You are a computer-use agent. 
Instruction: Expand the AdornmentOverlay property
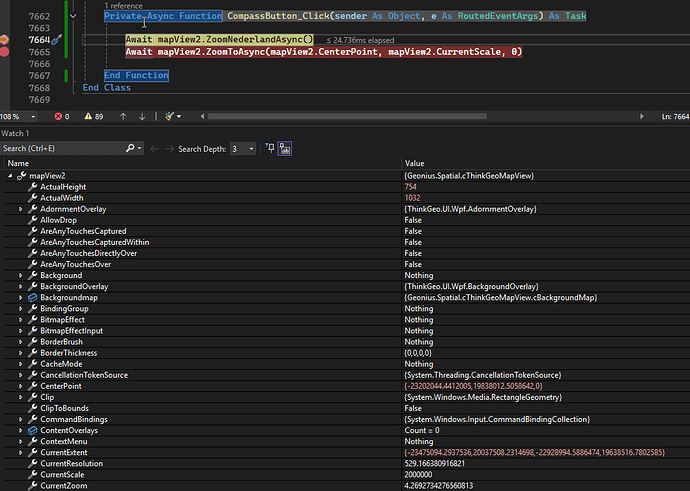click(x=20, y=209)
